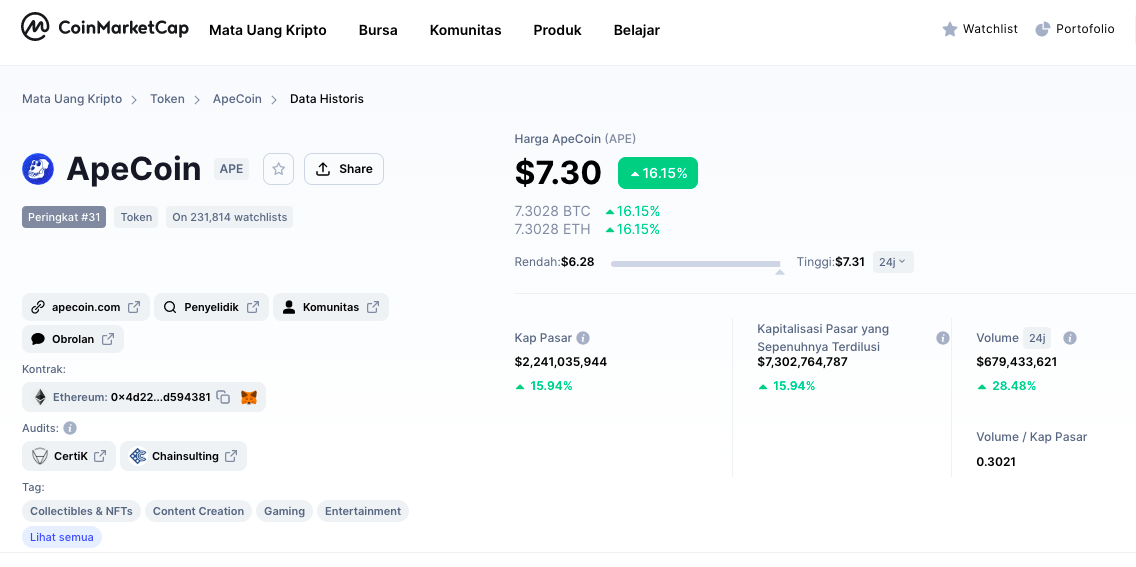The height and width of the screenshot is (567, 1136).
Task: Open the Watchlist in the header
Action: pyautogui.click(x=980, y=29)
